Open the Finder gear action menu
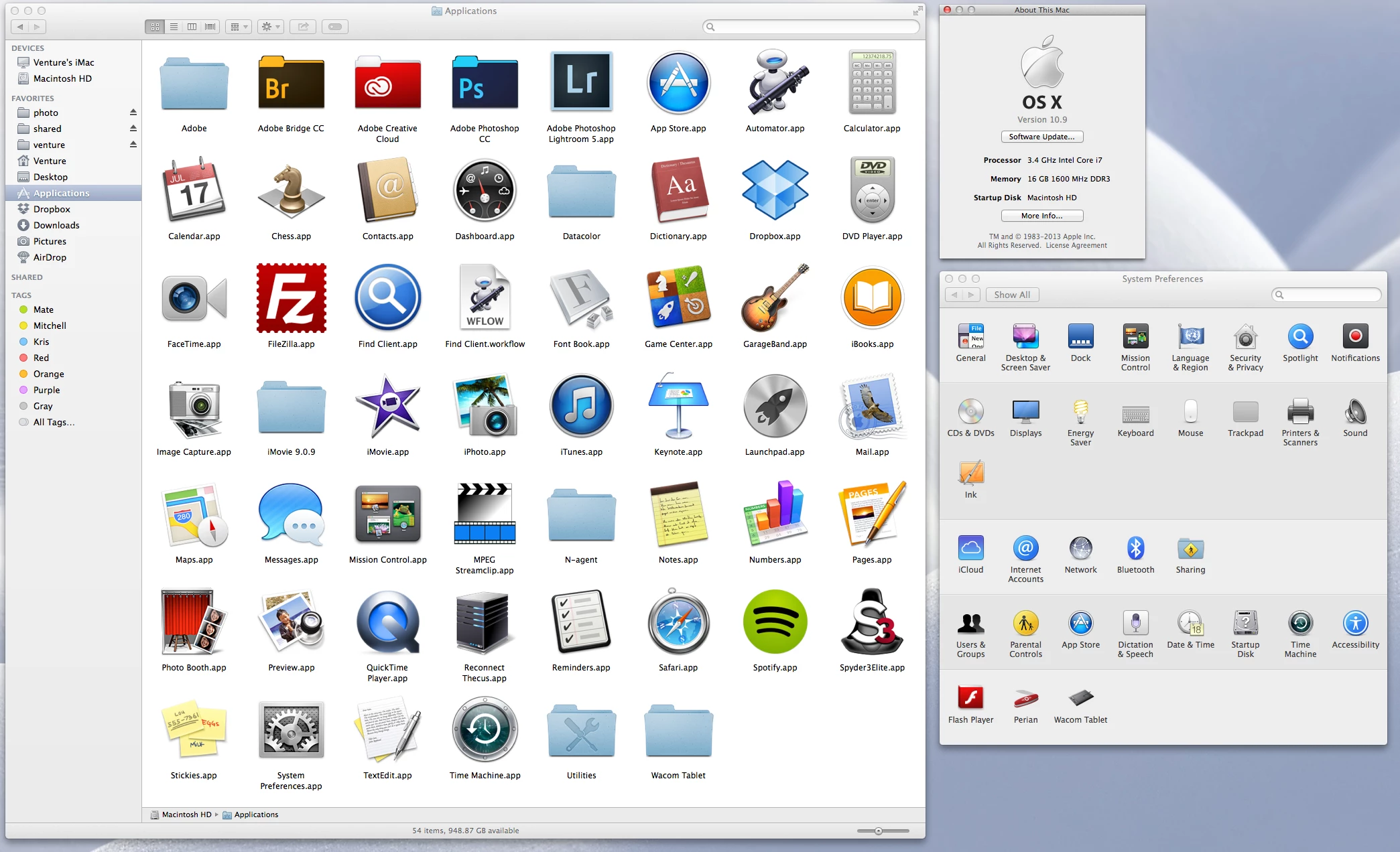The width and height of the screenshot is (1400, 852). [270, 27]
